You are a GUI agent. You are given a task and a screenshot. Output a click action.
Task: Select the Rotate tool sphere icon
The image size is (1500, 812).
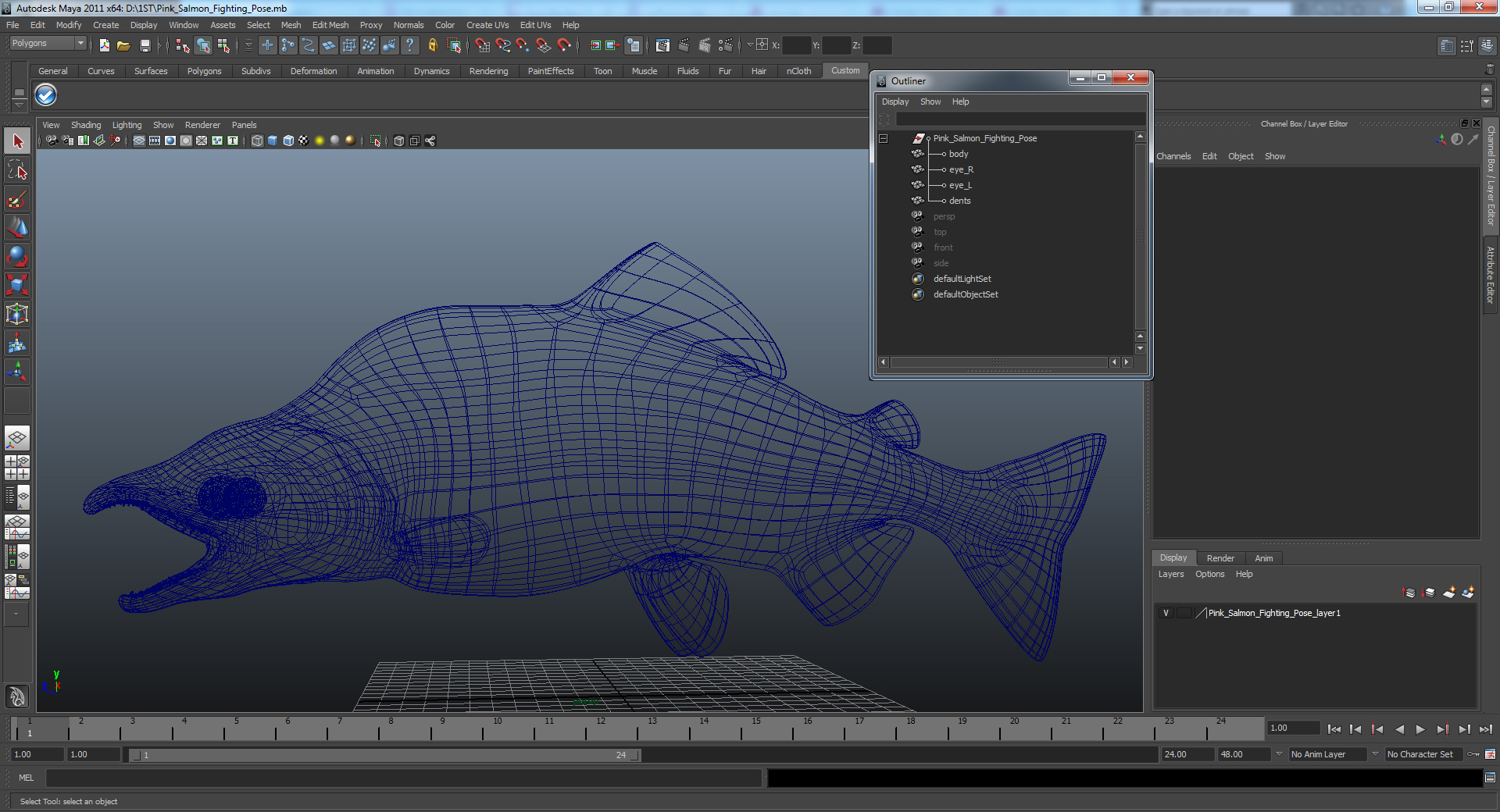[x=17, y=257]
